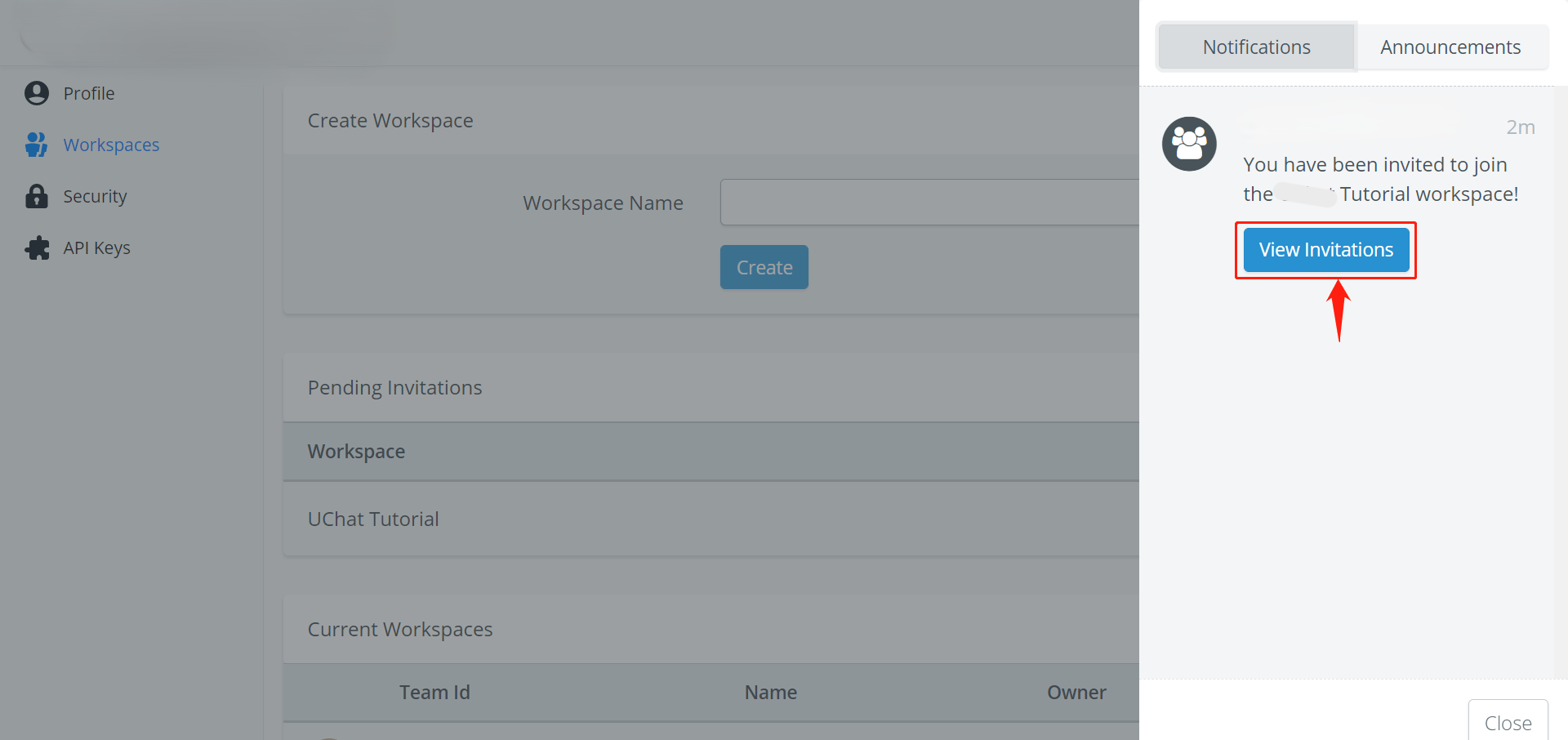Viewport: 1568px width, 740px height.
Task: Click the Create workspace button
Action: 764,267
